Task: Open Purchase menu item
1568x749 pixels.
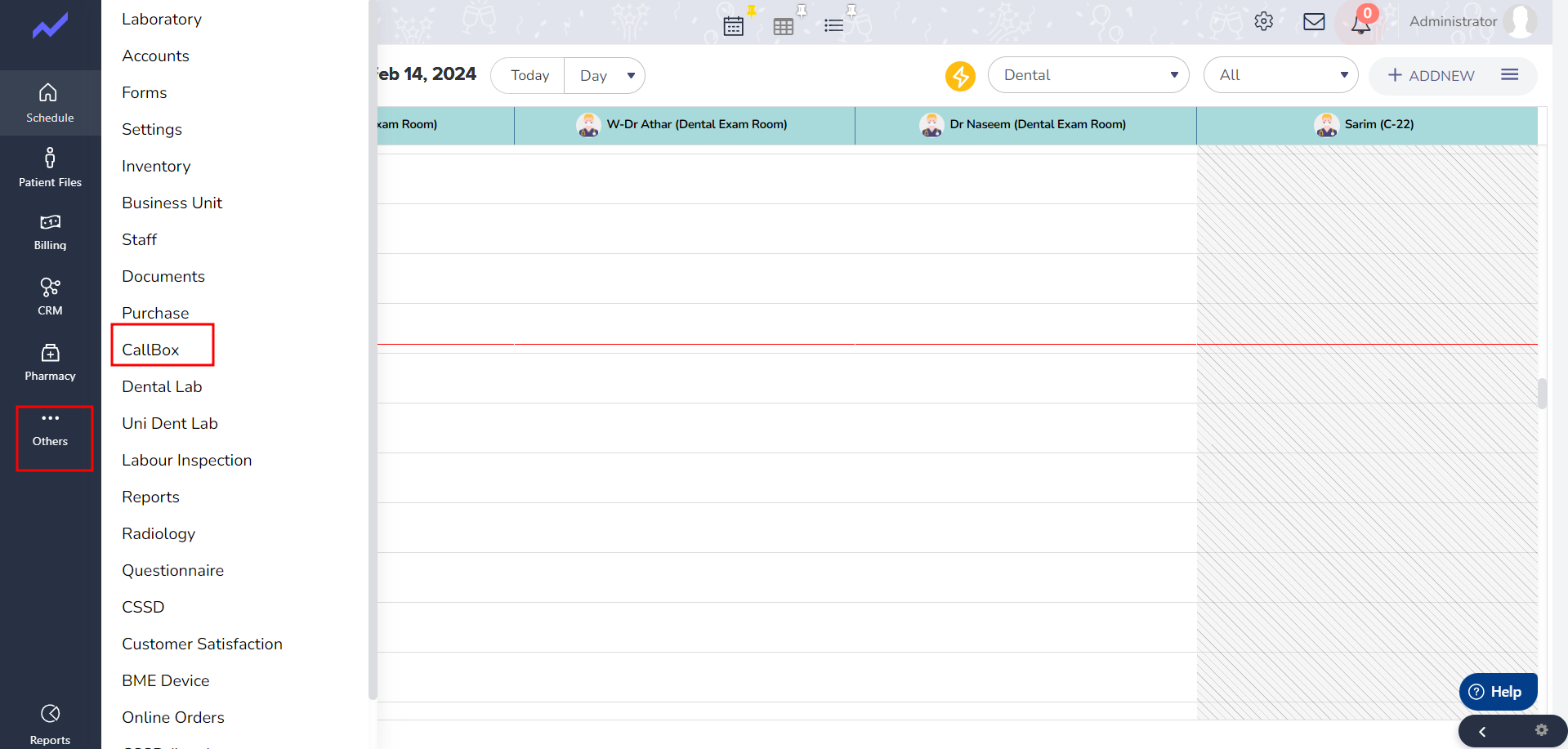Action: pyautogui.click(x=155, y=313)
